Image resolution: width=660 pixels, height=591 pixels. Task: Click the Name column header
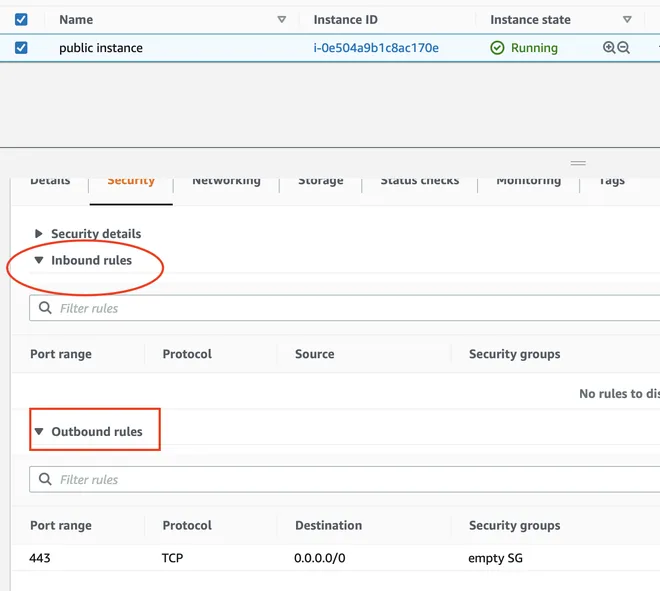click(x=76, y=19)
